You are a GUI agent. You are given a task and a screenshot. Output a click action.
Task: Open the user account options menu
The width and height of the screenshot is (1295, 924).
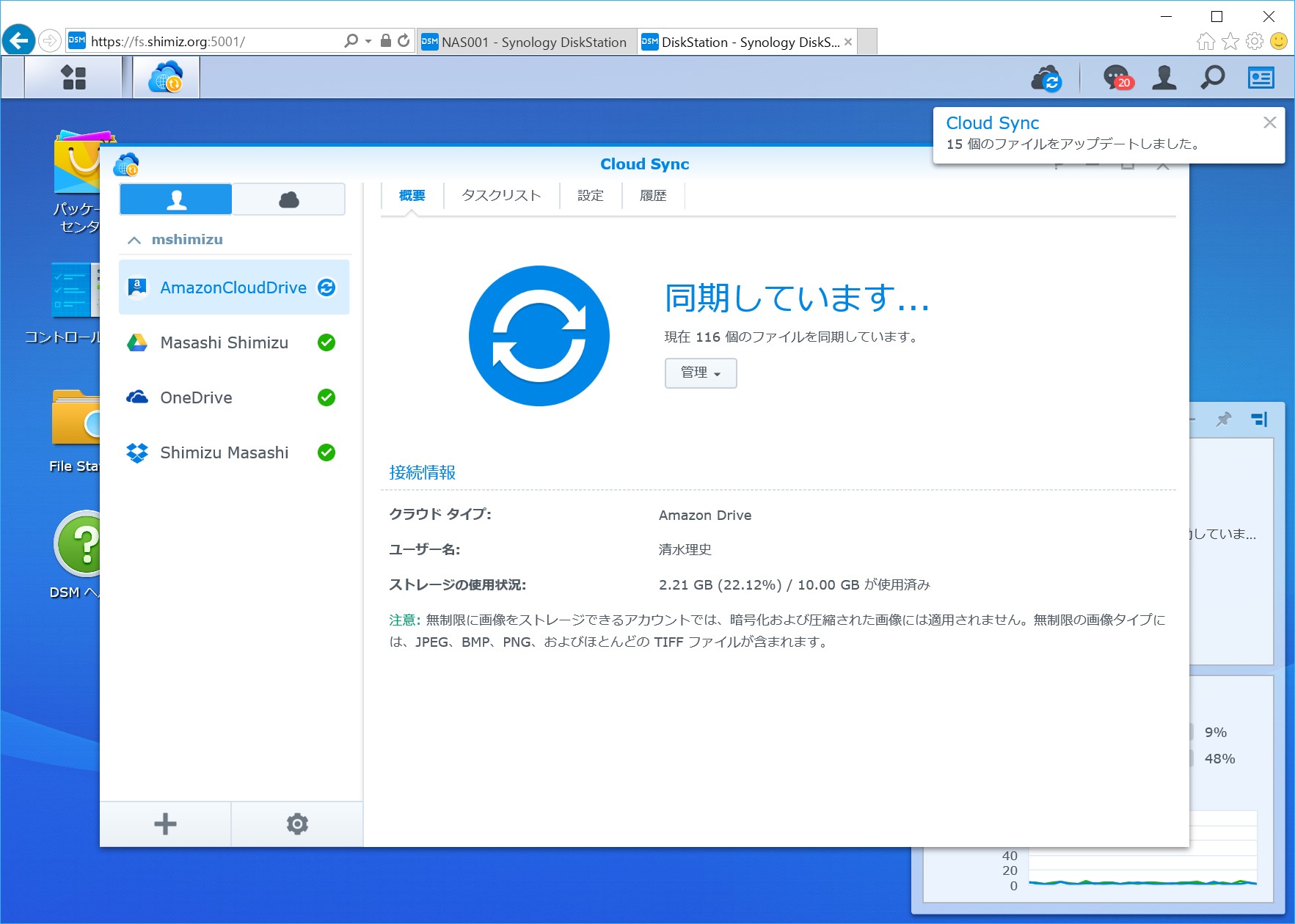(x=1164, y=76)
